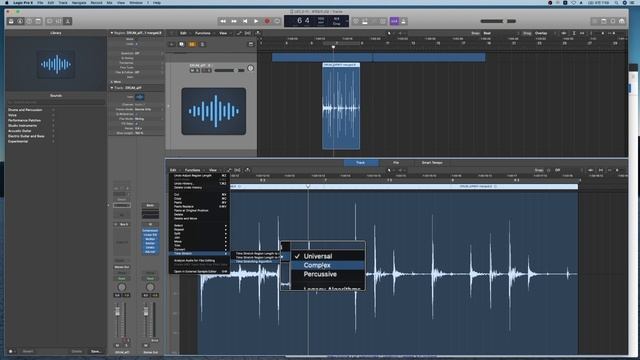Viewport: 640px width, 360px height.
Task: Open the Note Pads icon at top right
Action: click(x=604, y=21)
